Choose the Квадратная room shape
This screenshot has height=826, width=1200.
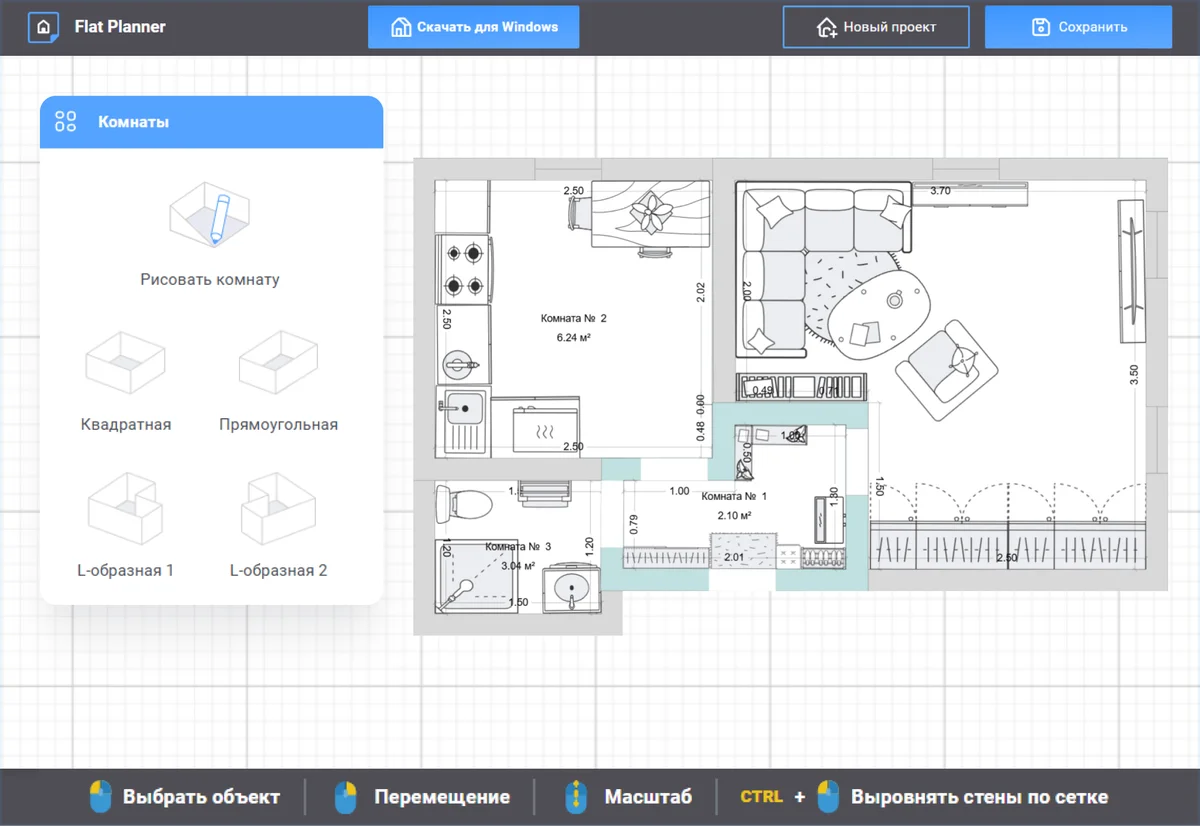(125, 361)
